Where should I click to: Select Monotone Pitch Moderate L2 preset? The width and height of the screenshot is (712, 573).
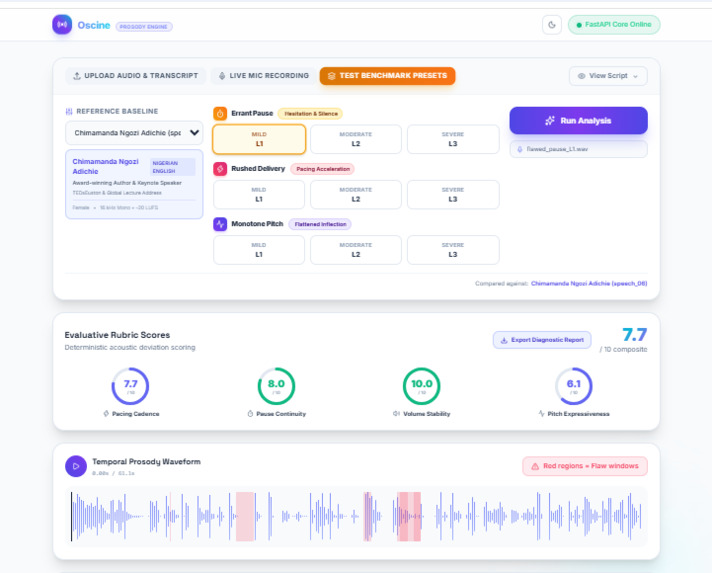click(356, 250)
